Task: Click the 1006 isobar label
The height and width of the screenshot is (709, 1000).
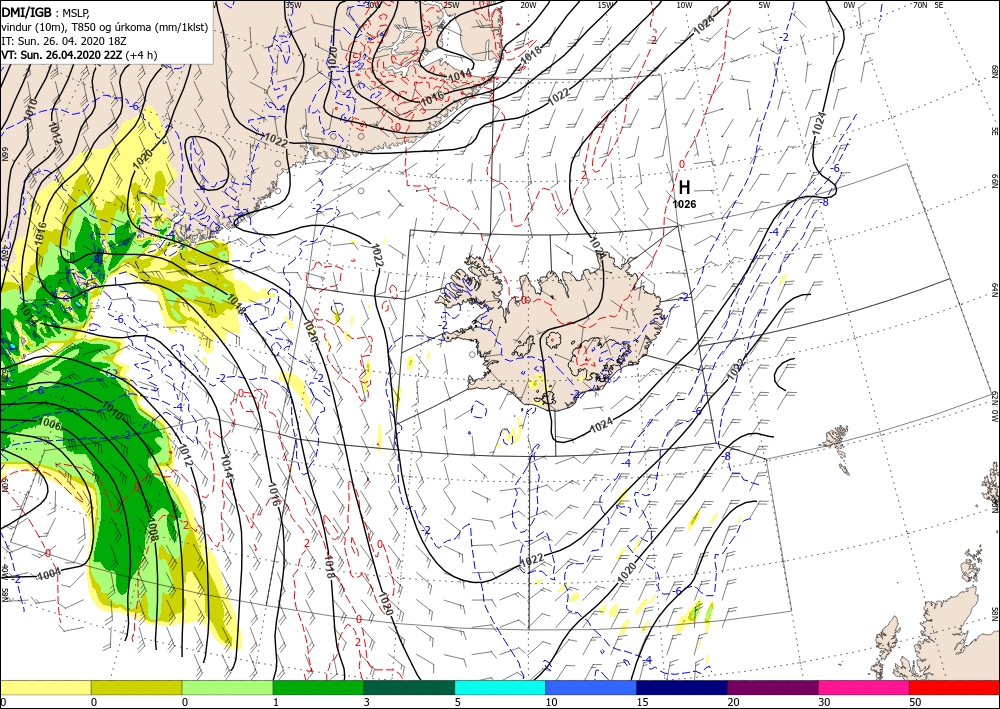Action: pyautogui.click(x=50, y=425)
